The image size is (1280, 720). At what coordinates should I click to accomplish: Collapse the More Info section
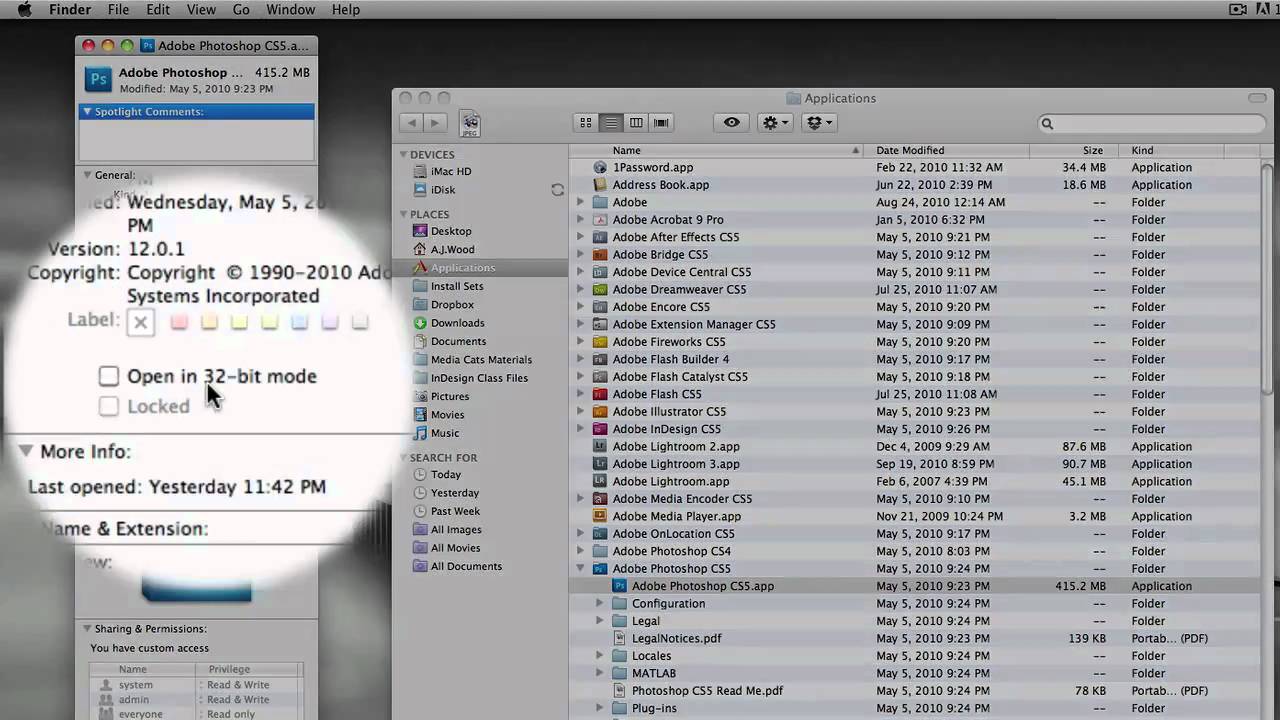[x=26, y=451]
